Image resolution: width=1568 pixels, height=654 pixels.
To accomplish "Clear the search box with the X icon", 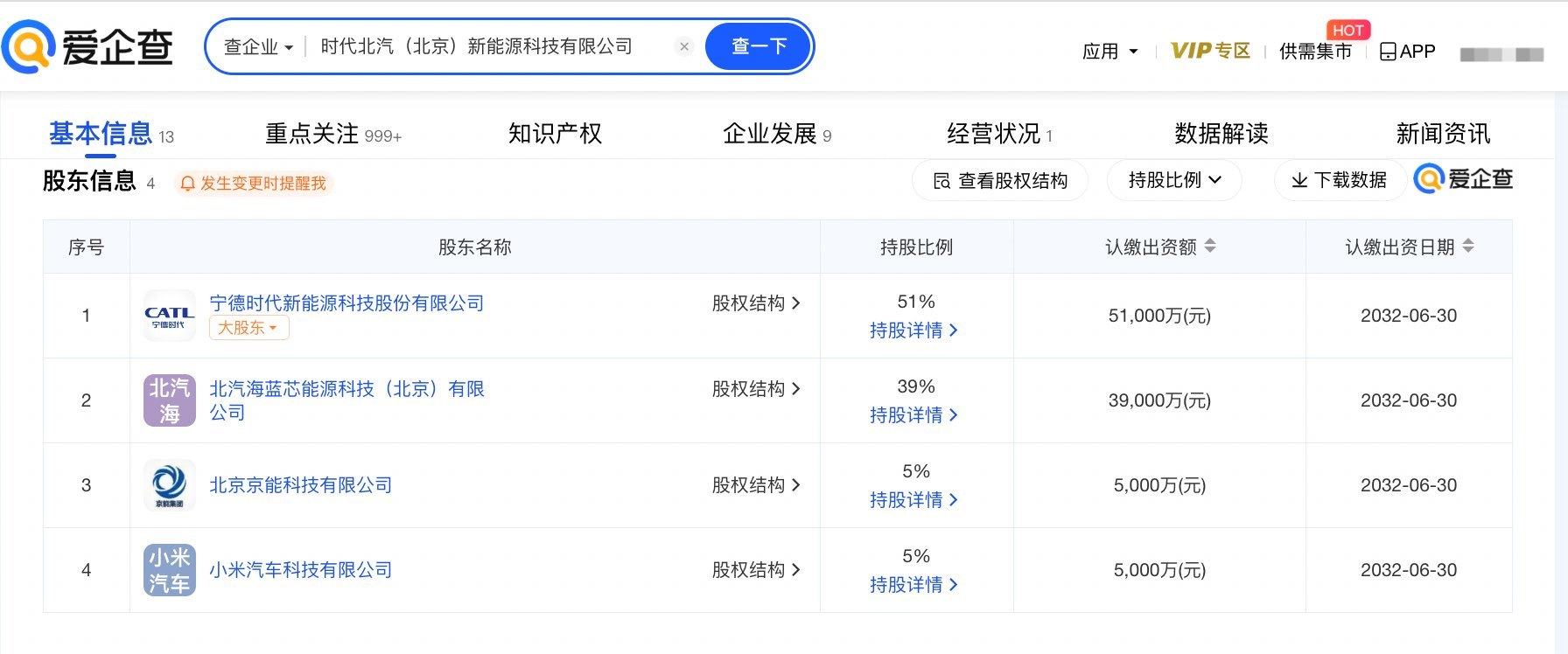I will 684,46.
